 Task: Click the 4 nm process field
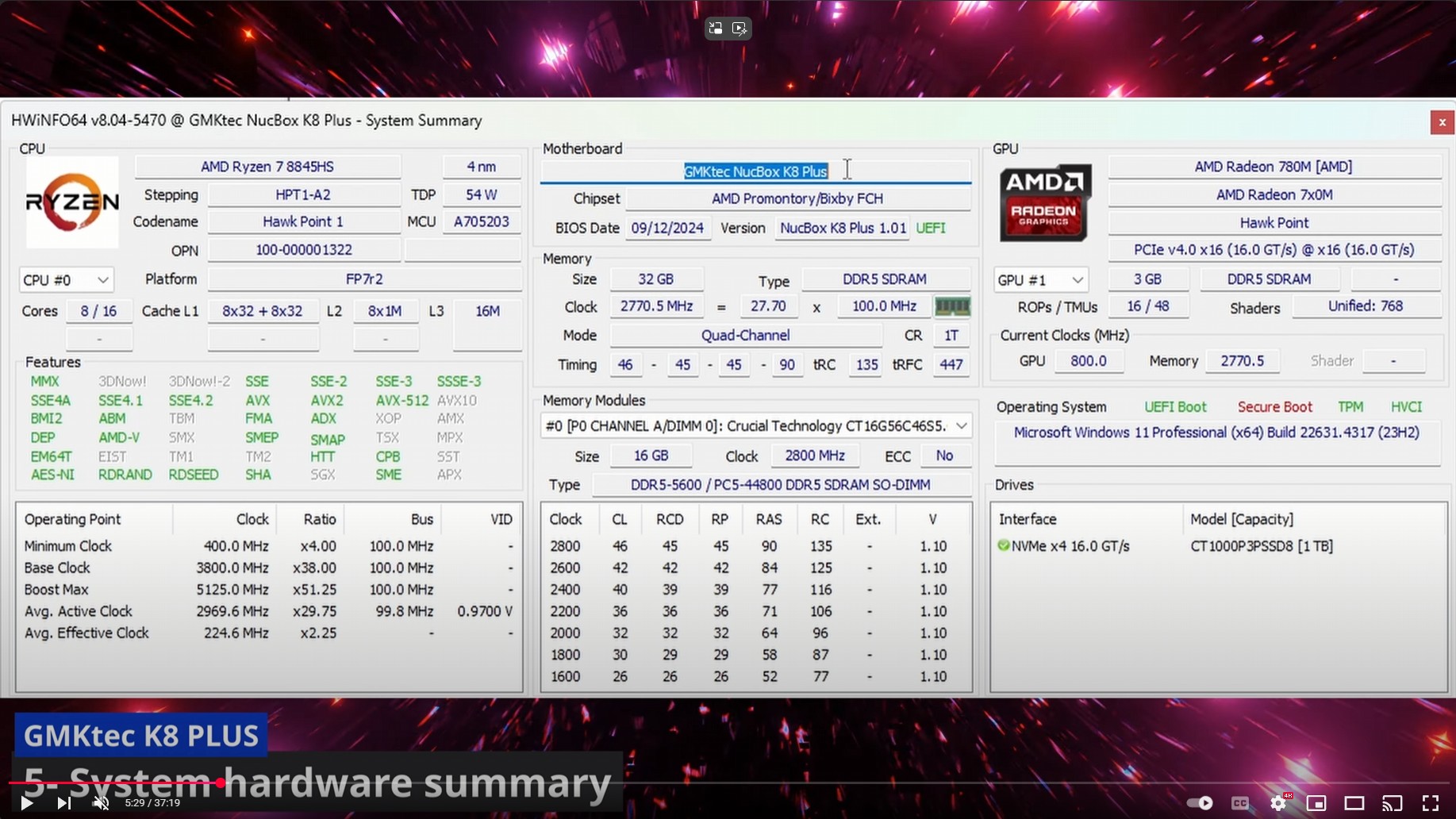481,167
